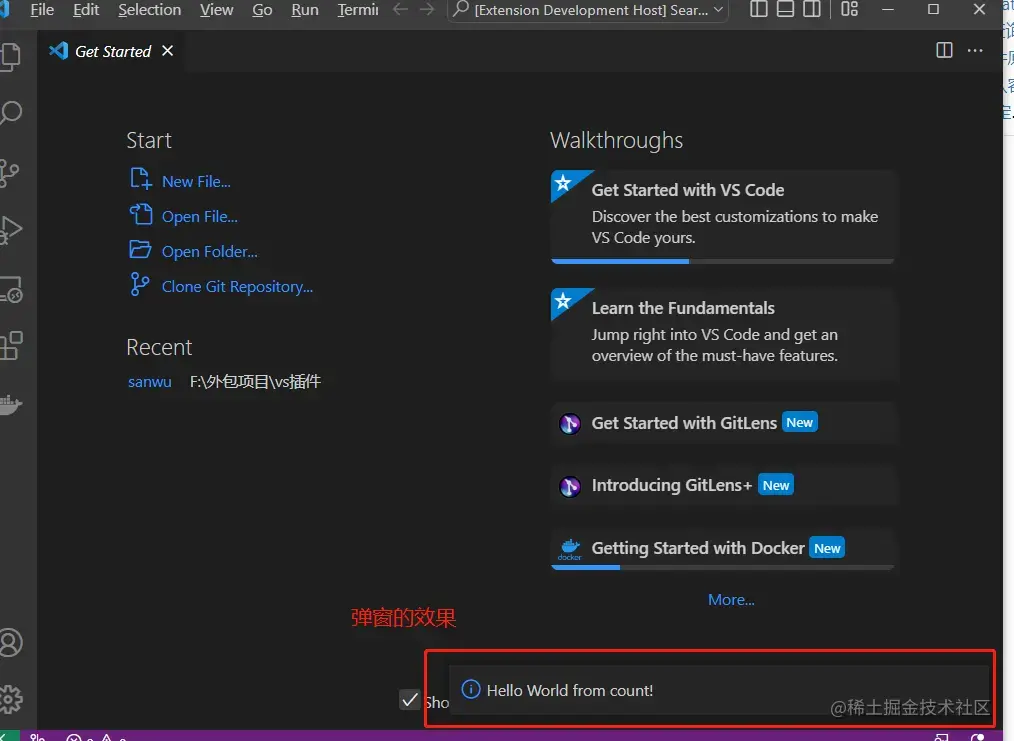Open the Go menu

262,10
